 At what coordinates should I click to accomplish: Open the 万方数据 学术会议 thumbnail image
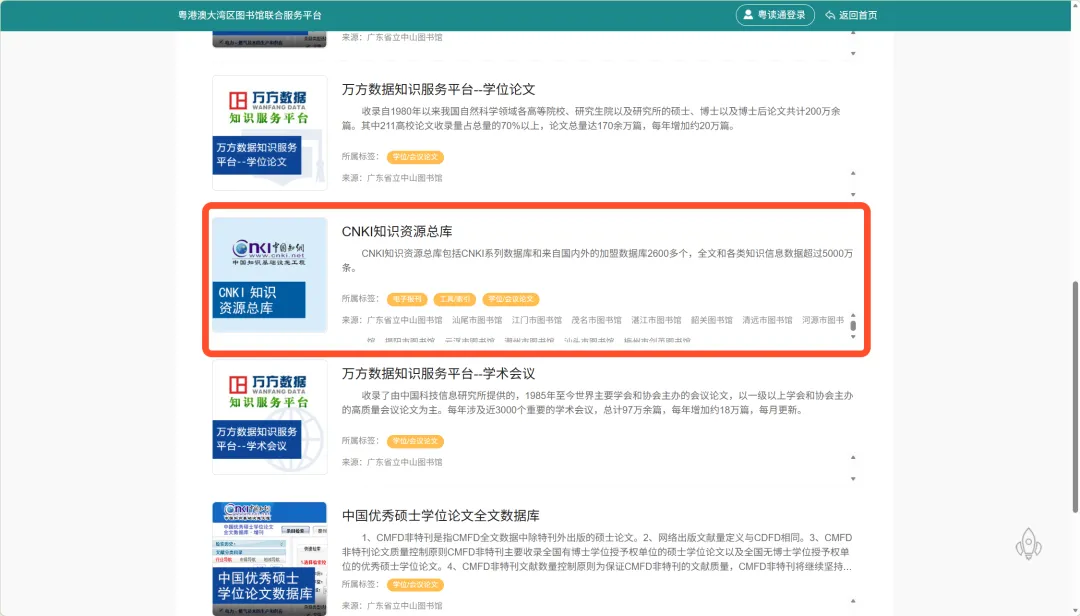[x=269, y=417]
